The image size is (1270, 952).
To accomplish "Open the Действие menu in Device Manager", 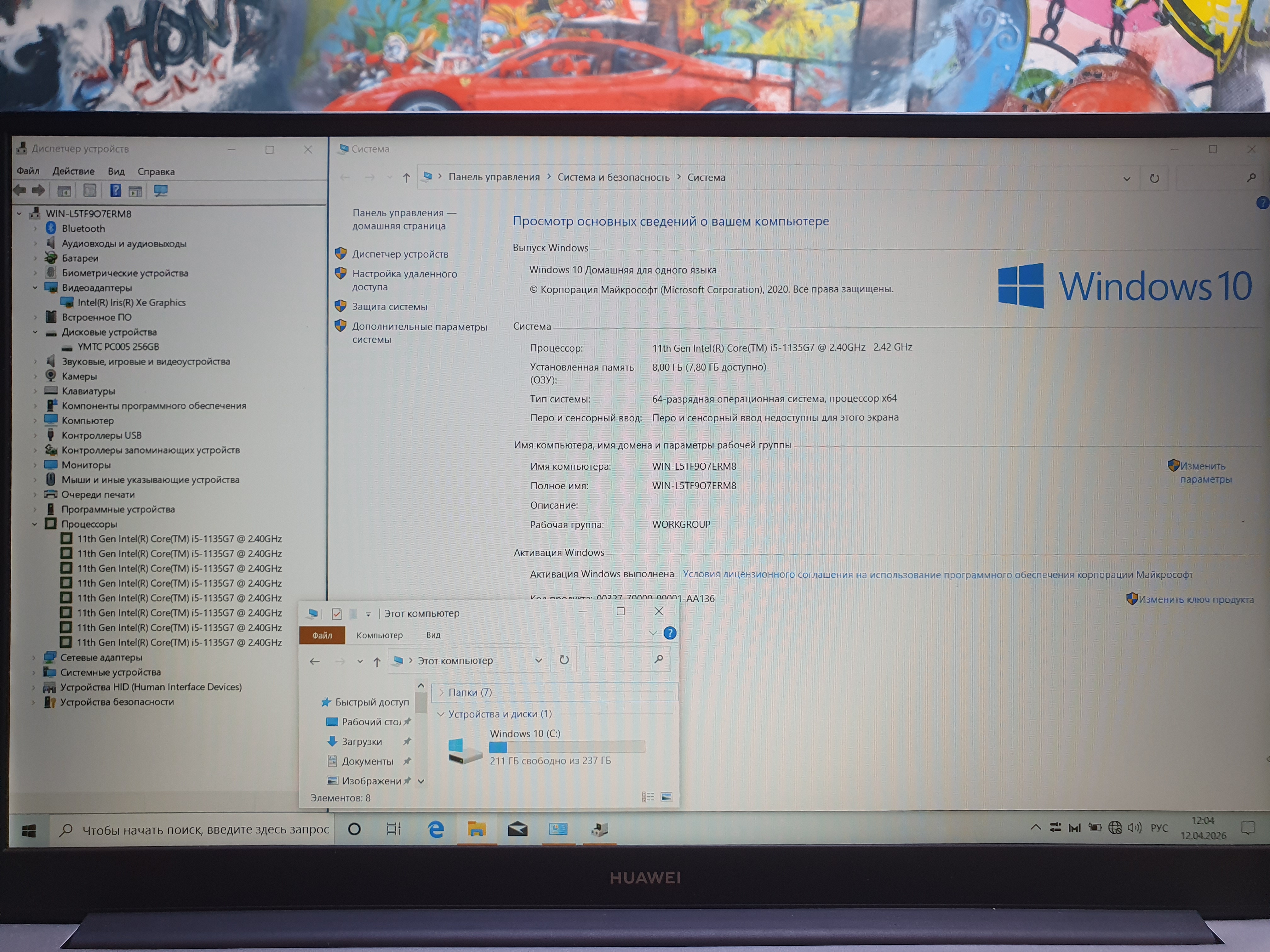I will (x=73, y=171).
